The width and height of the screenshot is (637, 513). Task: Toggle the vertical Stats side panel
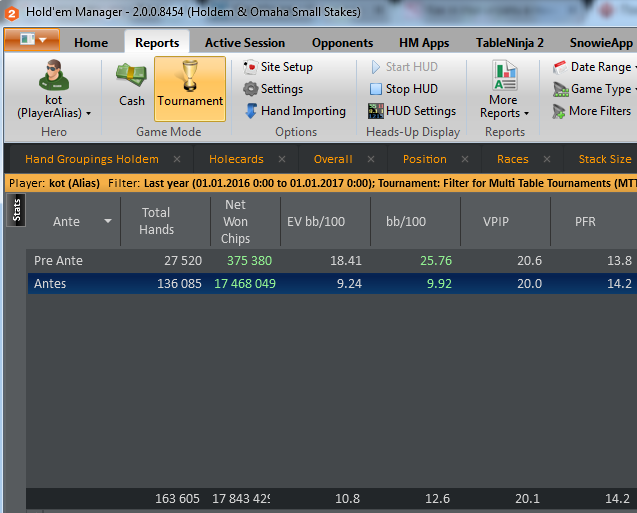[x=16, y=210]
